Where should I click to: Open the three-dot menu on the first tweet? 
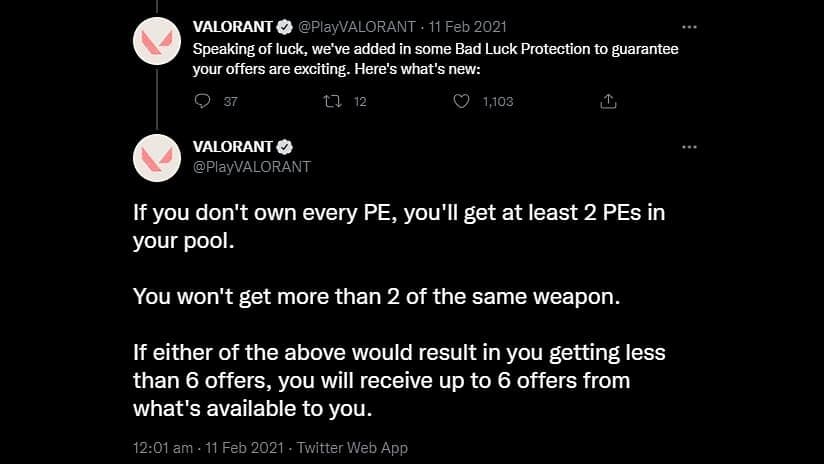tap(689, 27)
